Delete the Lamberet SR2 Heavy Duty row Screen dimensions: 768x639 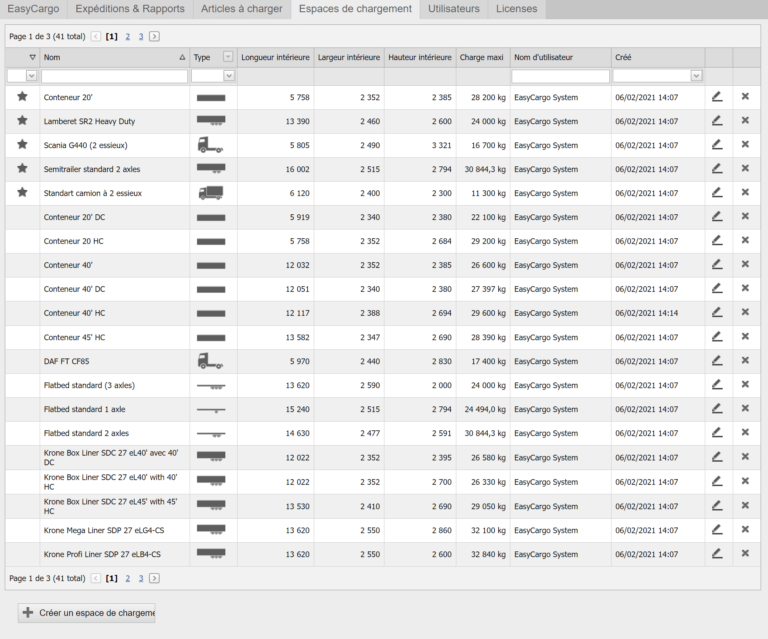[745, 121]
